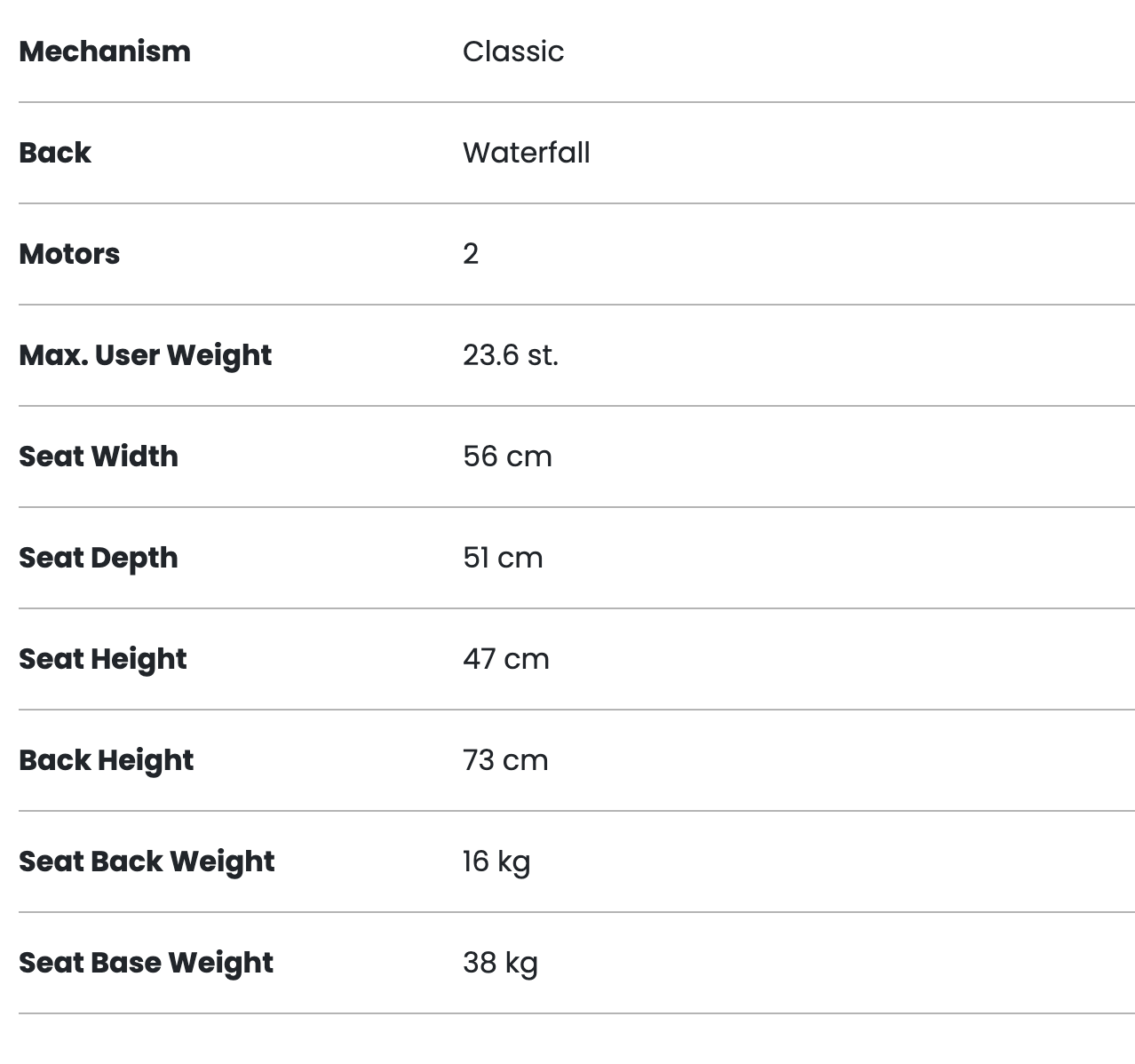1135x1064 pixels.
Task: Select the 56 cm width value
Action: (507, 457)
